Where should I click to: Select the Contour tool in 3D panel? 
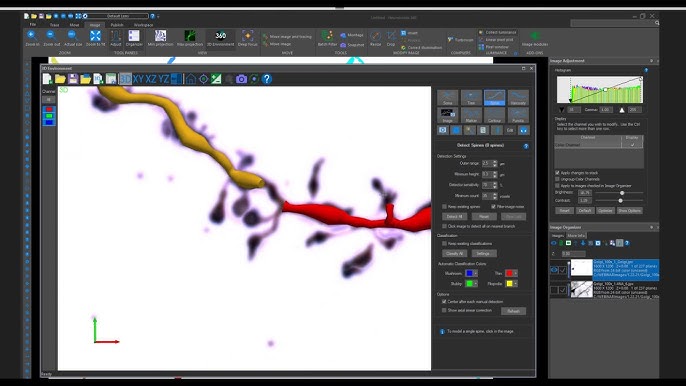click(x=494, y=116)
